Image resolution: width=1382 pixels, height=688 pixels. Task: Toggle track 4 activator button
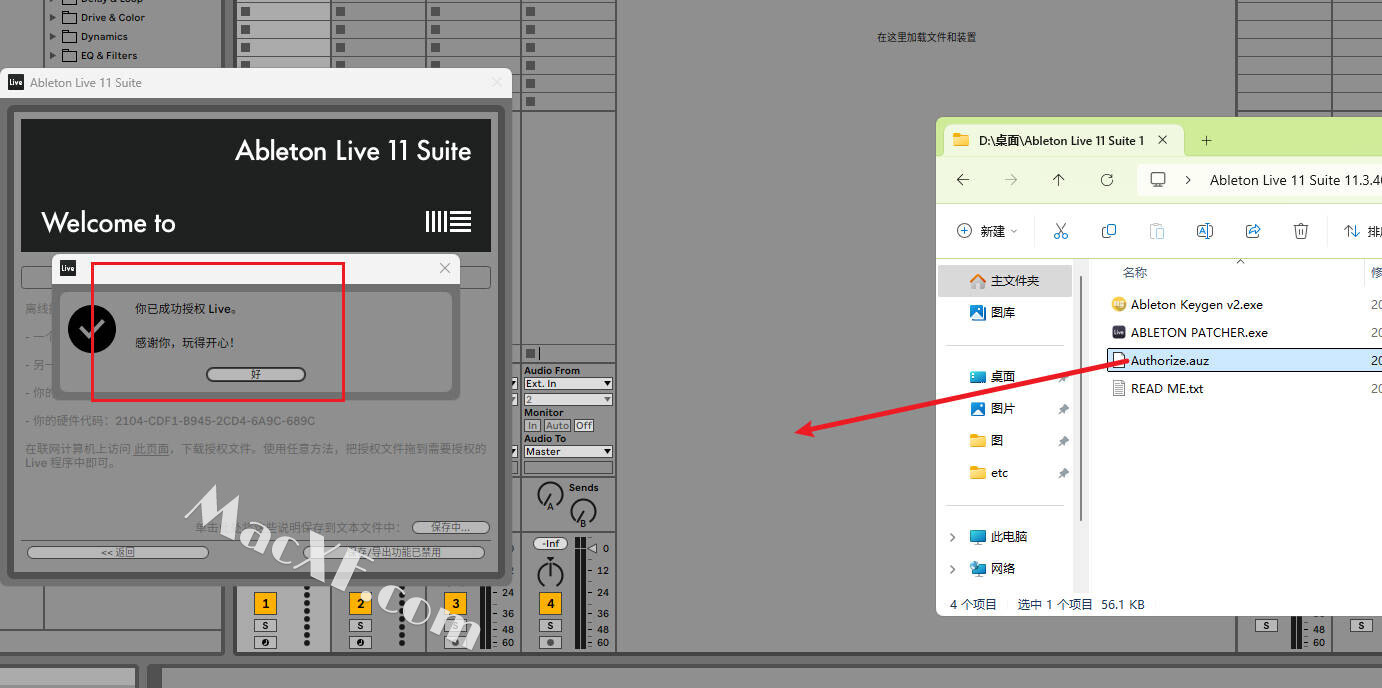click(550, 603)
